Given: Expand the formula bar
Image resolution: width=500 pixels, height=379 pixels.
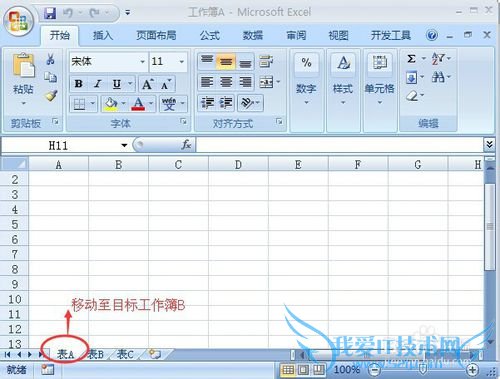Looking at the screenshot, I should tap(489, 145).
